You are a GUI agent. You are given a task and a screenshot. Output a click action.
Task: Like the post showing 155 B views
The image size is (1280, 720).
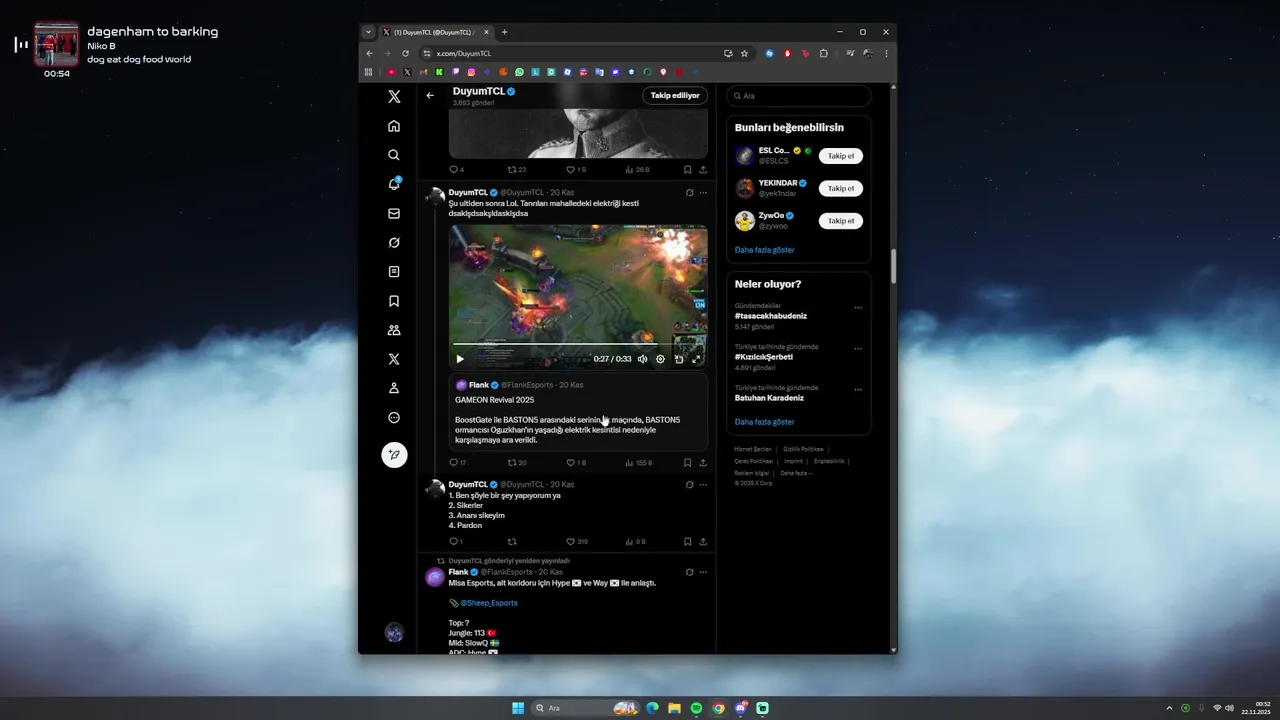pos(576,463)
